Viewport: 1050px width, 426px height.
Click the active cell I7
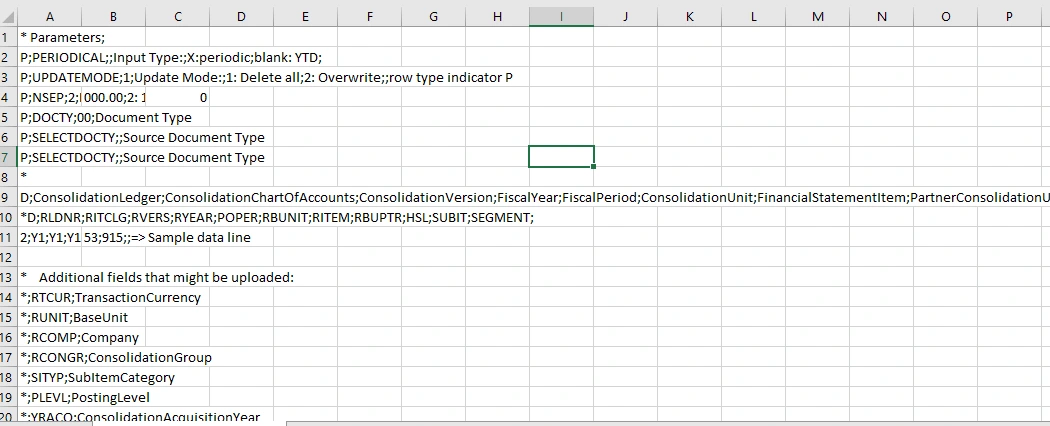click(561, 157)
